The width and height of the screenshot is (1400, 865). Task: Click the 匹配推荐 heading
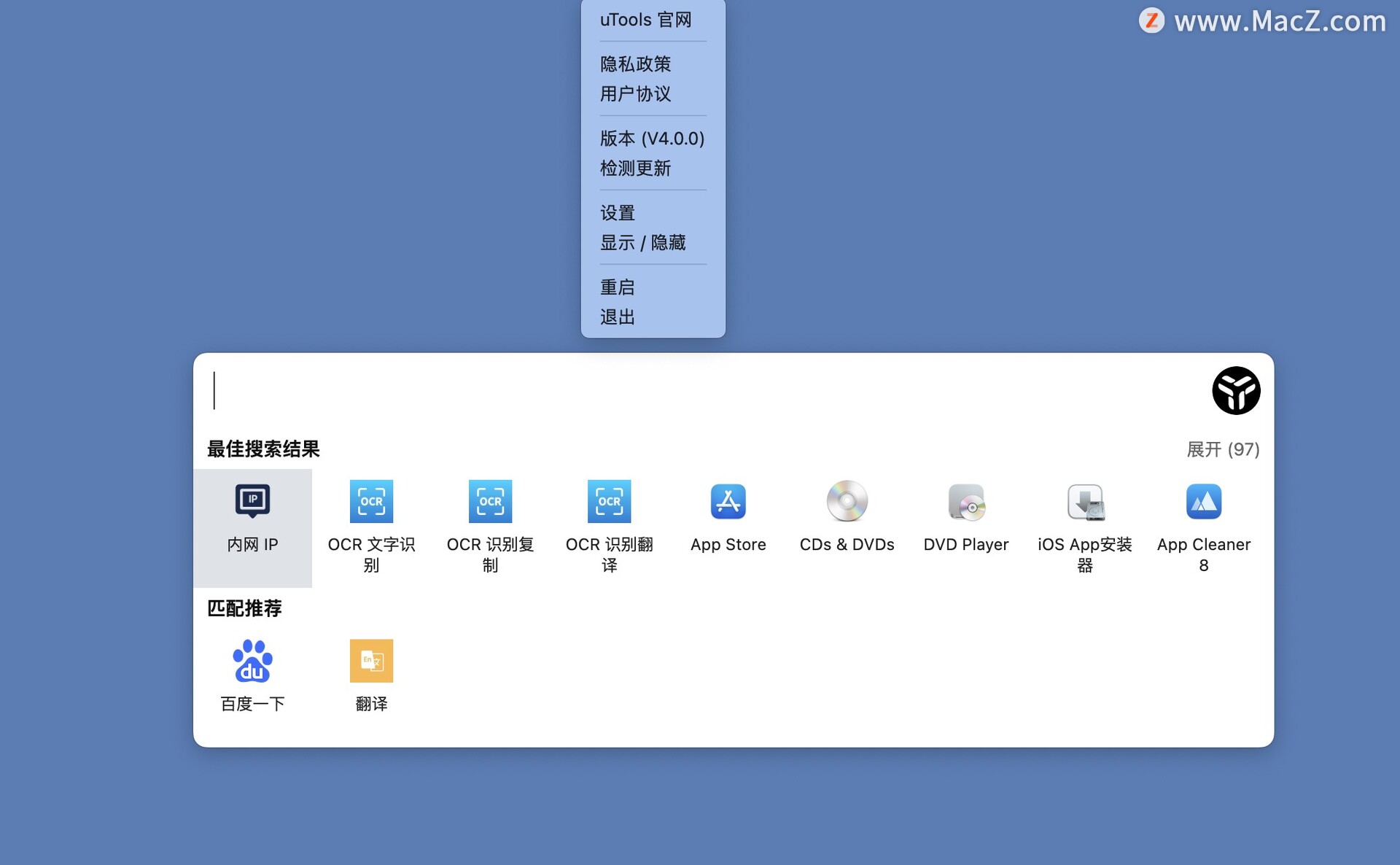tap(244, 608)
